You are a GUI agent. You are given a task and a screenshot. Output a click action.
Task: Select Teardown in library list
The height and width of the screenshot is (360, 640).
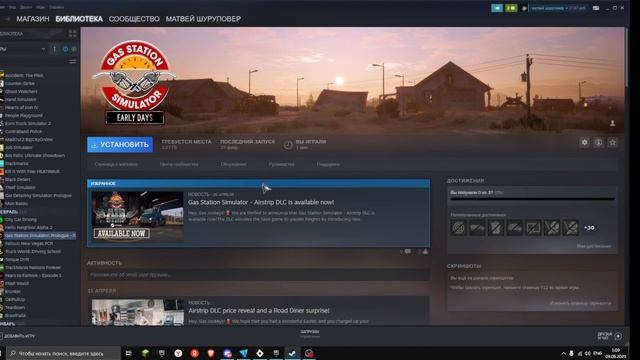tap(15, 307)
